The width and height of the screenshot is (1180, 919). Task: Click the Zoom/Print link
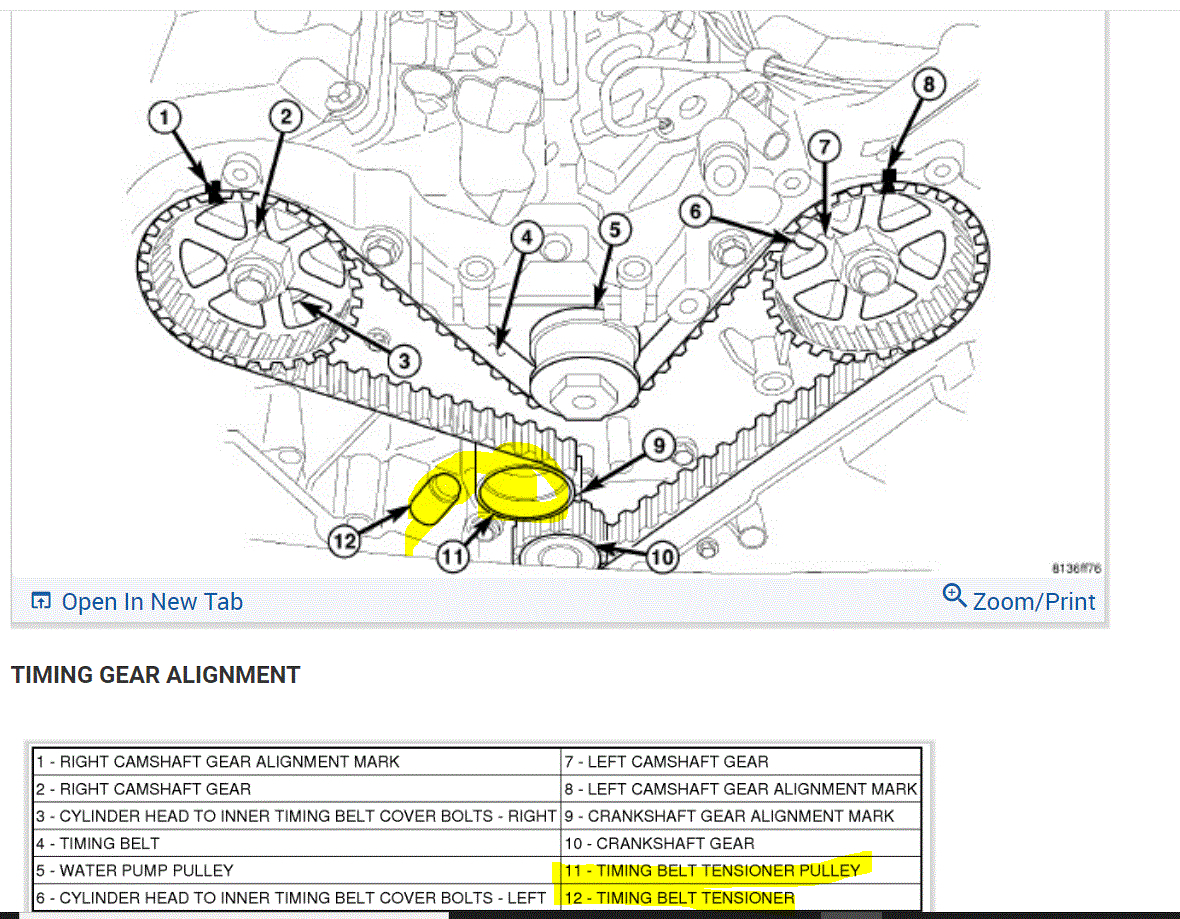pos(1020,600)
